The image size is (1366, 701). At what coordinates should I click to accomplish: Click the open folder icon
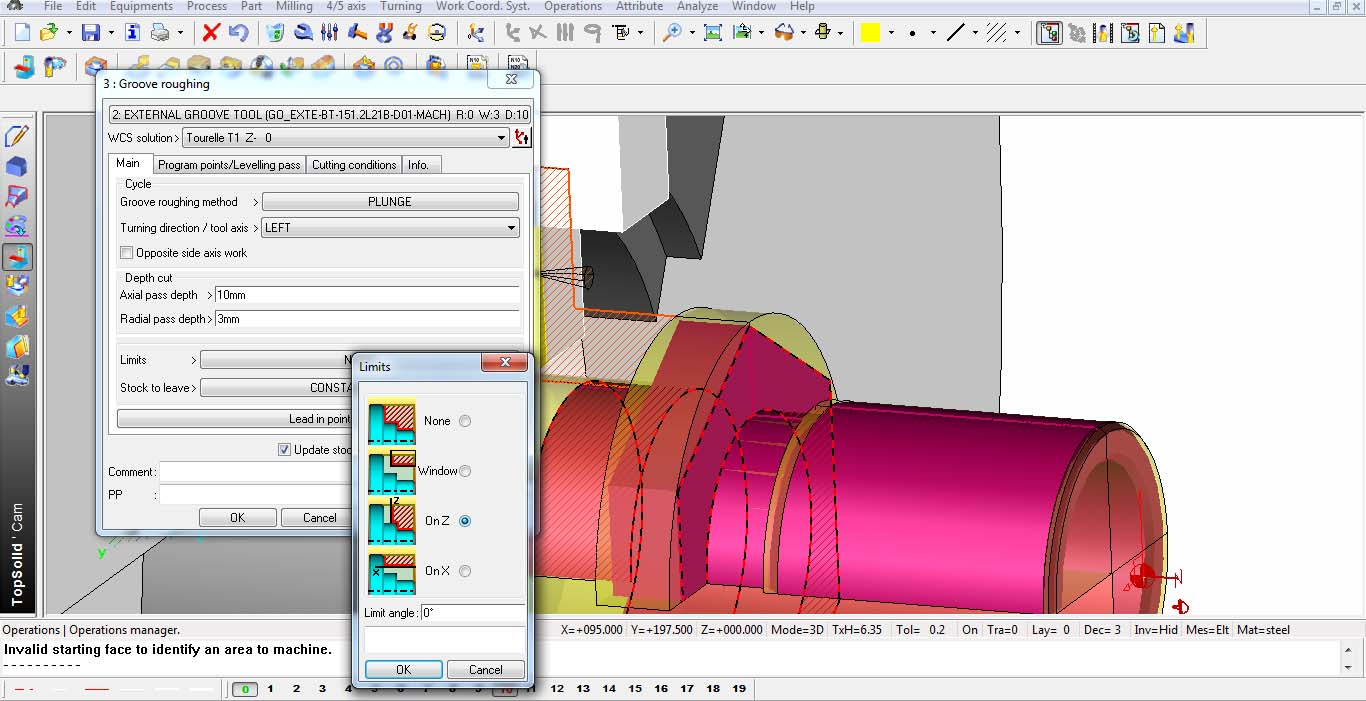49,33
